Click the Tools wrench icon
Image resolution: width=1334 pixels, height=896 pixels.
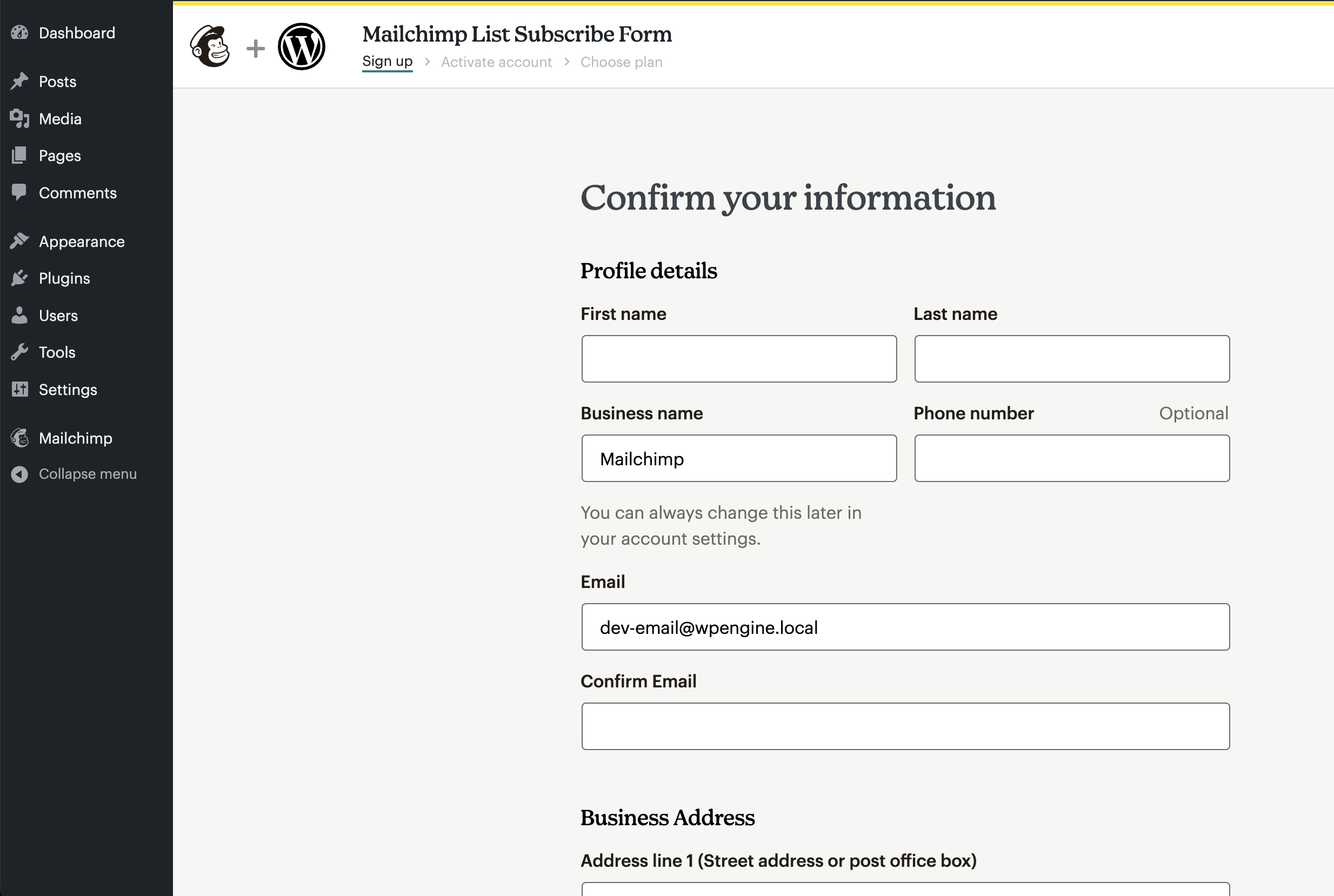coord(19,352)
